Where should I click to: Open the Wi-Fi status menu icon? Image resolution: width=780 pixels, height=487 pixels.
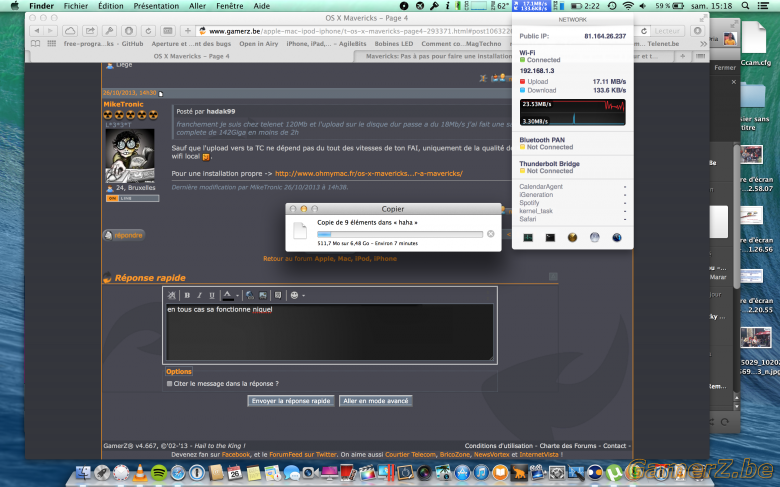pos(628,6)
